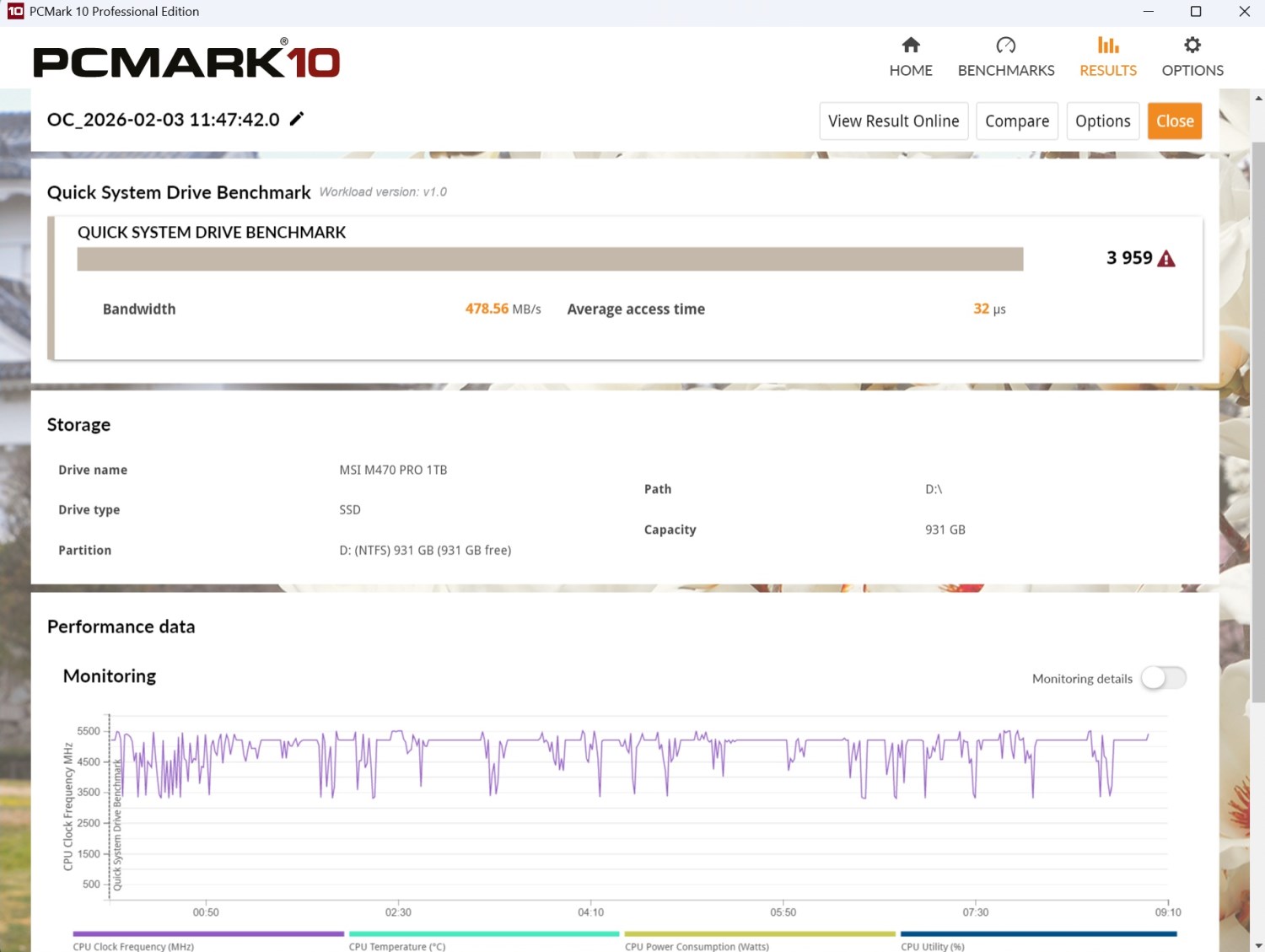Select the CPU Temperature (°C) legend bar
Image resolution: width=1265 pixels, height=952 pixels.
484,933
